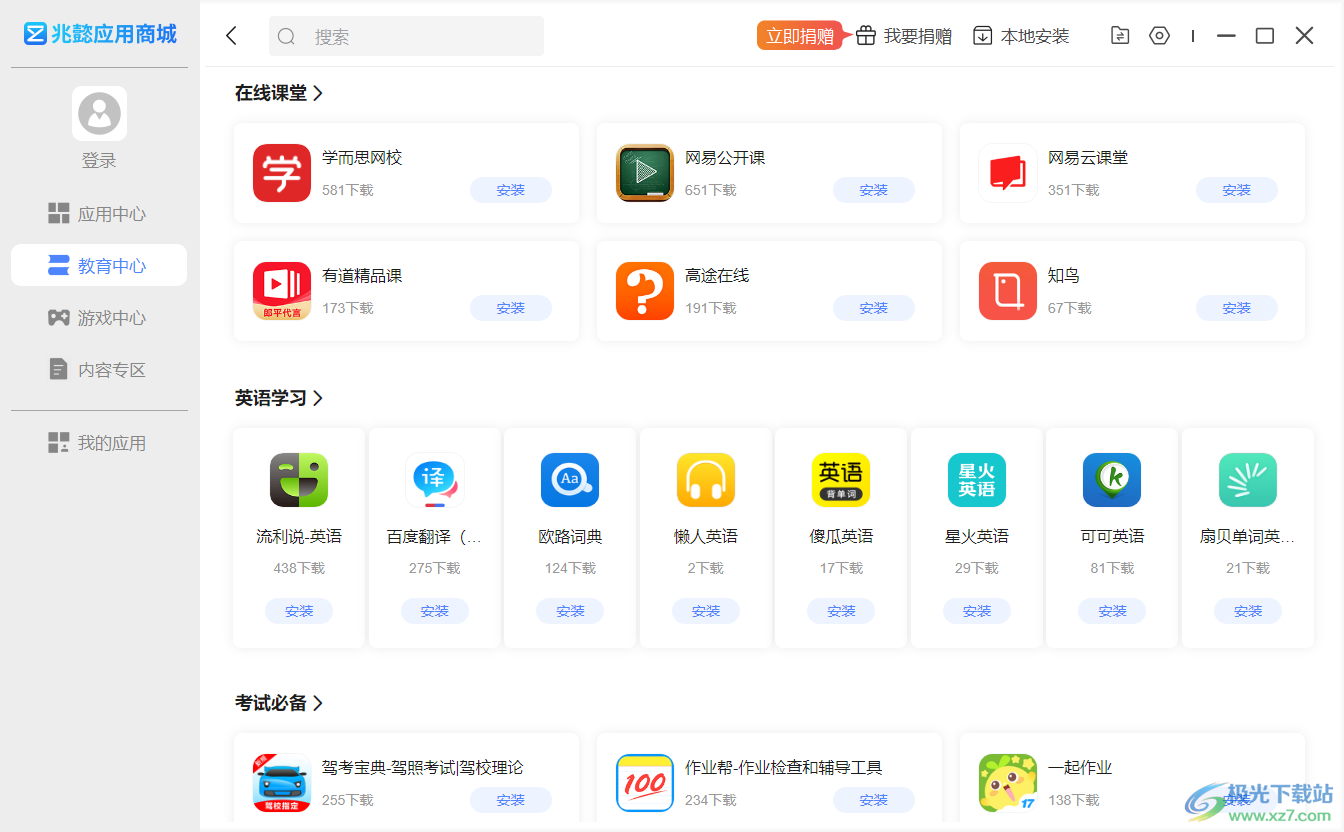Install 流利说-英语

[299, 611]
